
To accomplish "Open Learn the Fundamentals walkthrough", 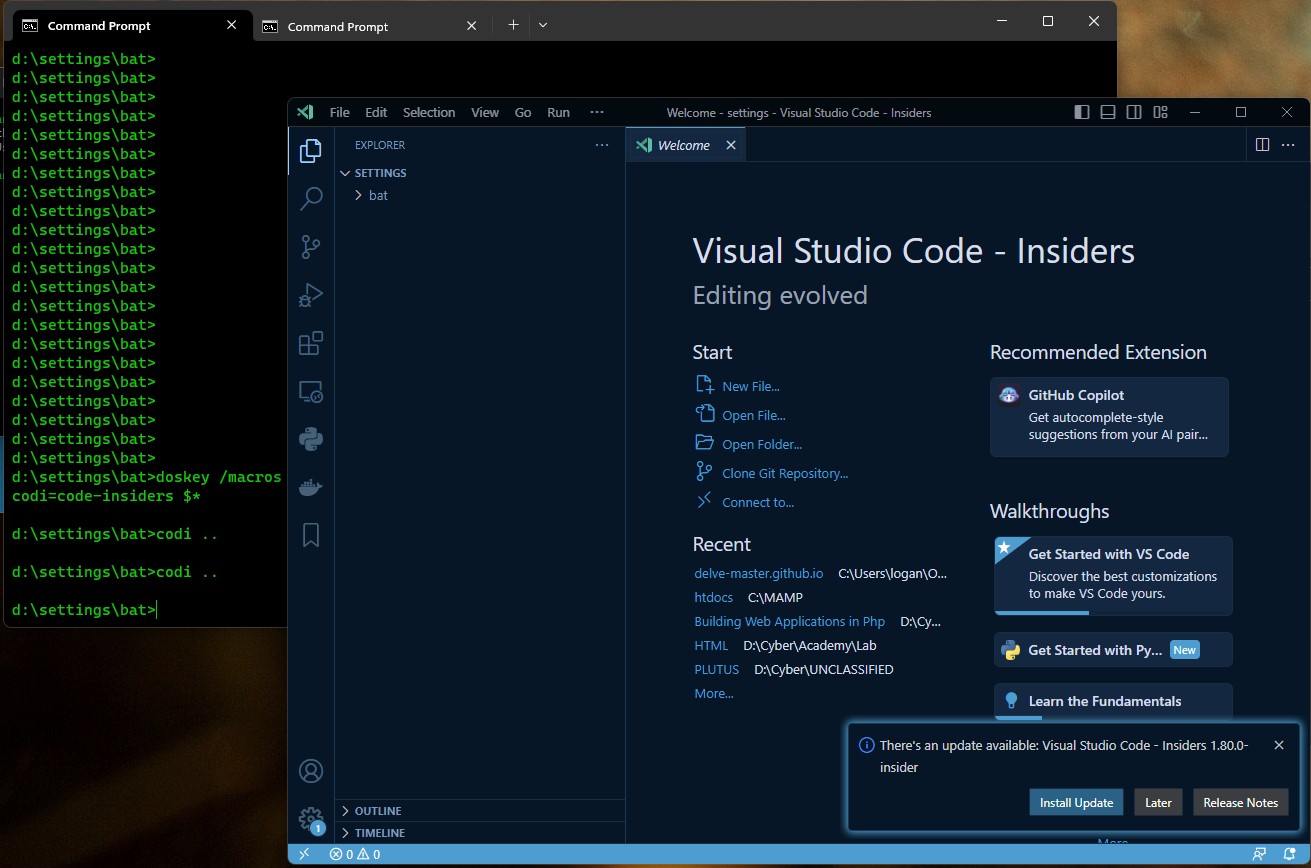I will (x=1113, y=701).
